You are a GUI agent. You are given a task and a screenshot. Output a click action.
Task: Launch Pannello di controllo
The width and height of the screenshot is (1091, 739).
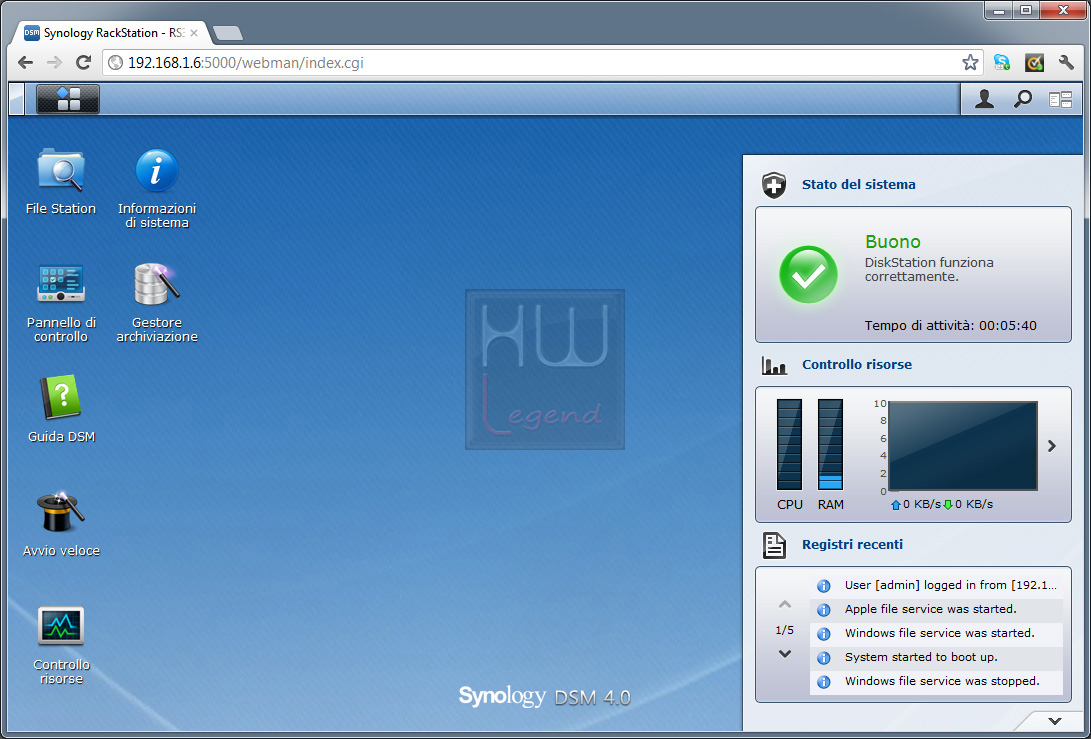click(x=61, y=303)
